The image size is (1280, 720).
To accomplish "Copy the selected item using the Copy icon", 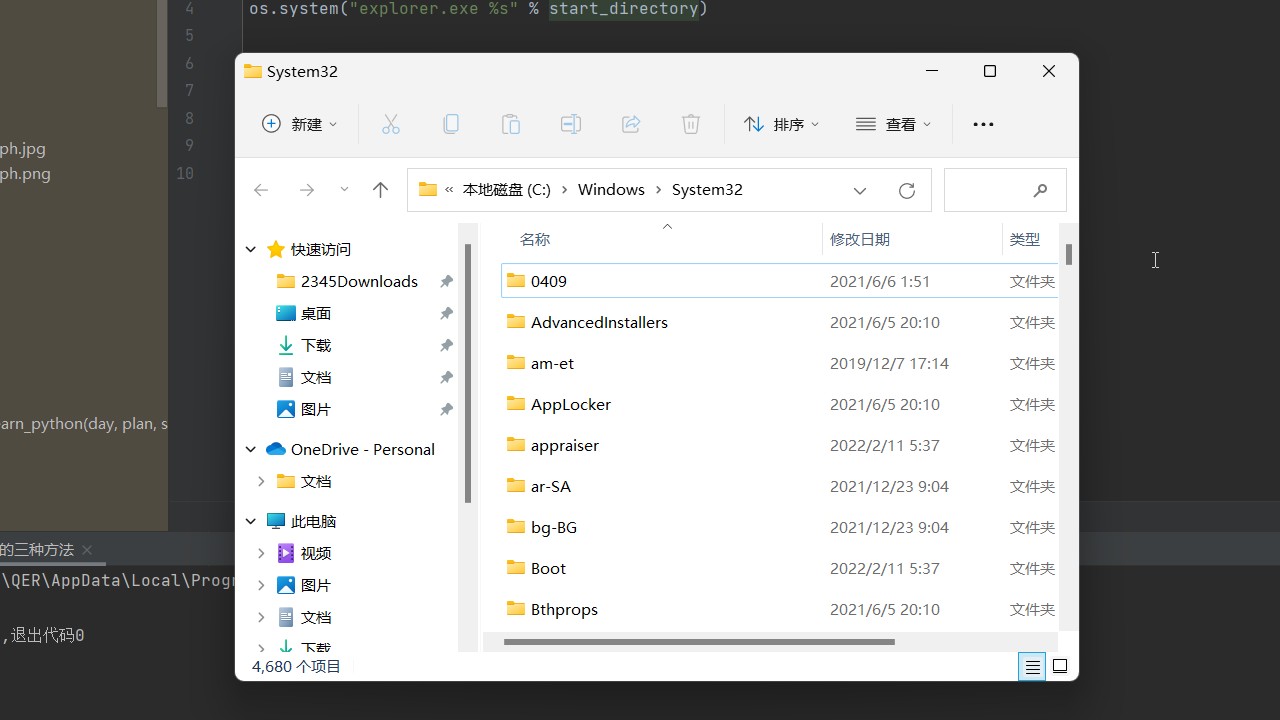I will tap(450, 123).
